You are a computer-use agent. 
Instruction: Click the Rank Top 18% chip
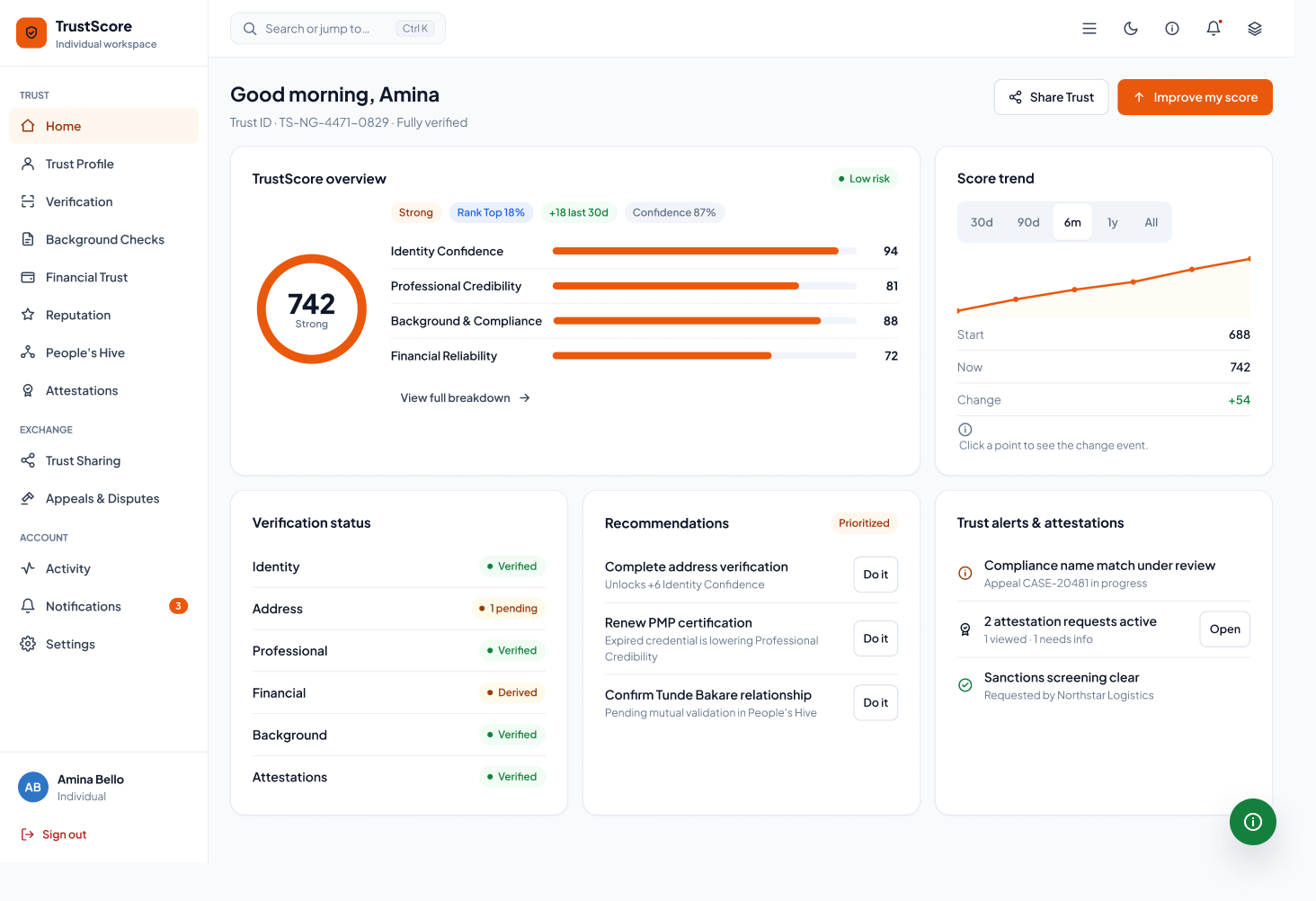tap(491, 213)
